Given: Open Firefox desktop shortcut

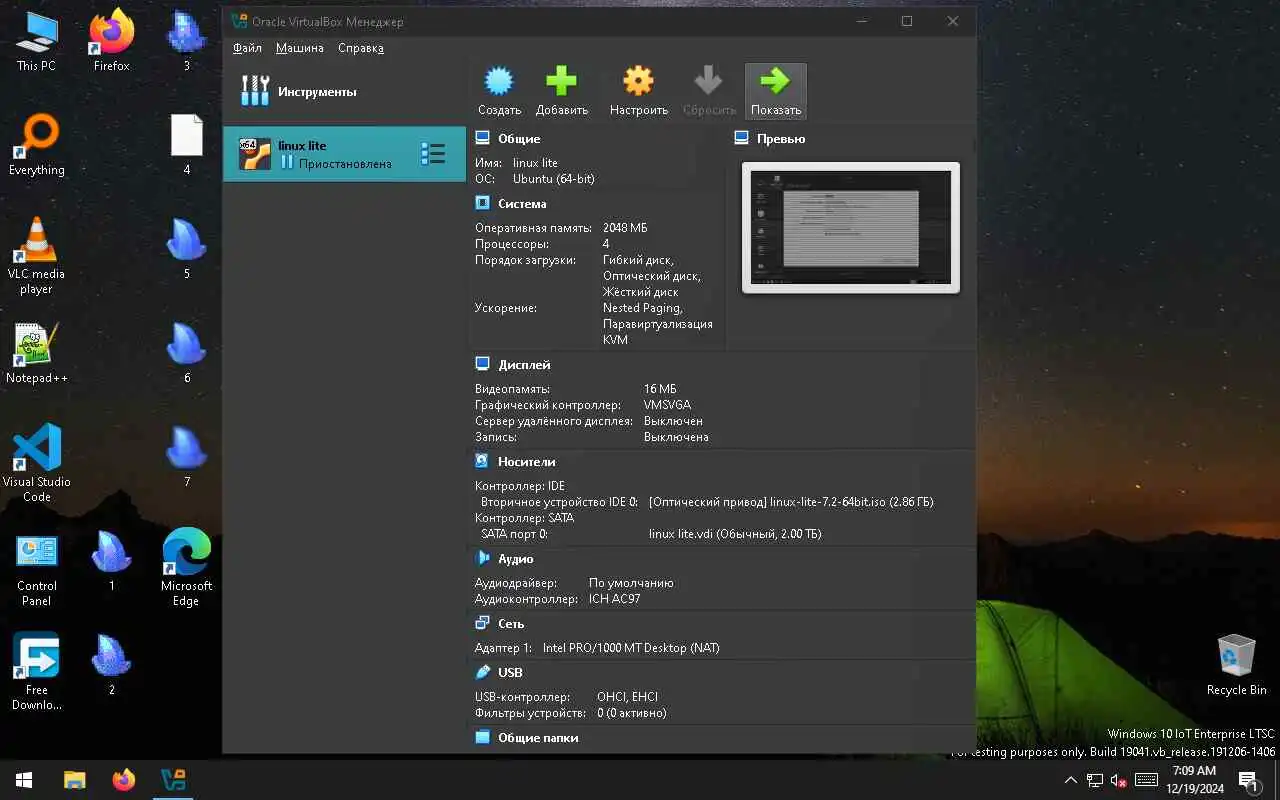Looking at the screenshot, I should 112,41.
